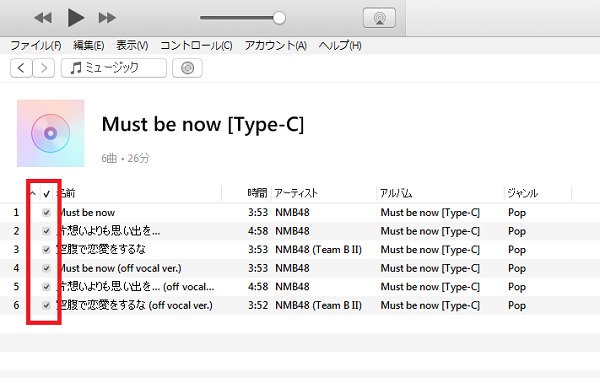Image resolution: width=600 pixels, height=378 pixels.
Task: Click track number 2 in the list
Action: coord(16,231)
